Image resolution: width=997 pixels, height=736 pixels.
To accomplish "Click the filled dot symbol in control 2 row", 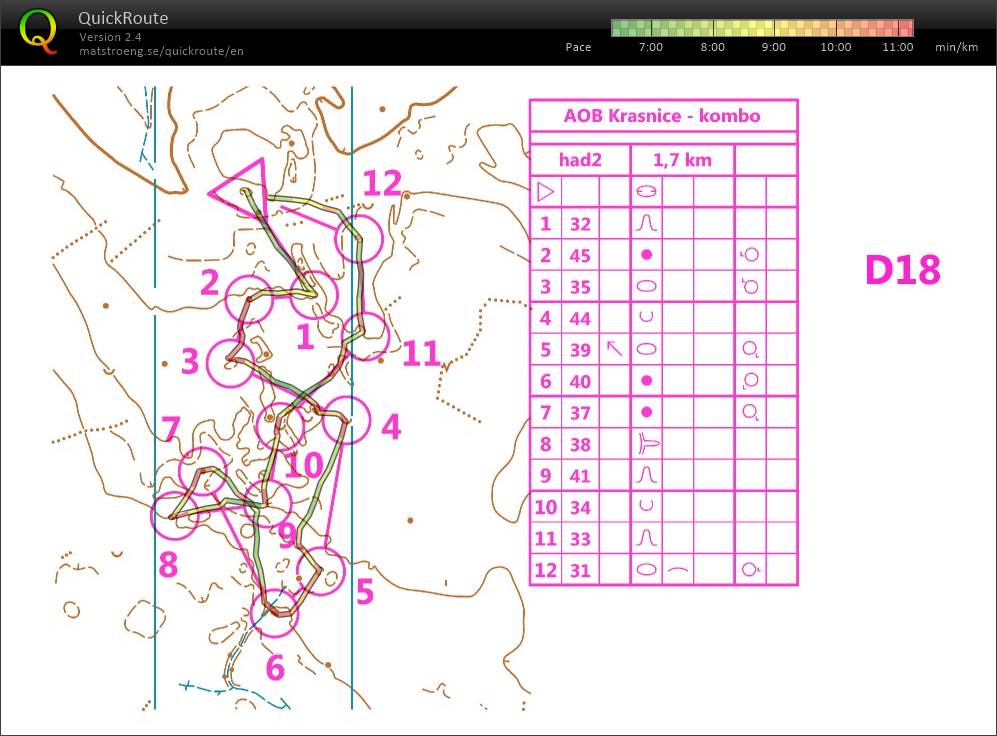I will point(646,255).
